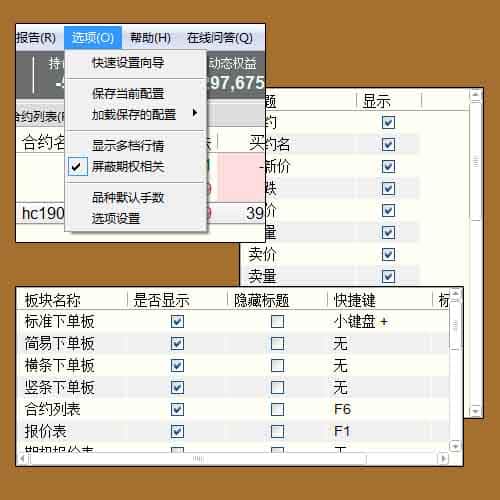Select the 合约列表 row name in panel table
Screen dimensions: 500x500
tap(53, 410)
